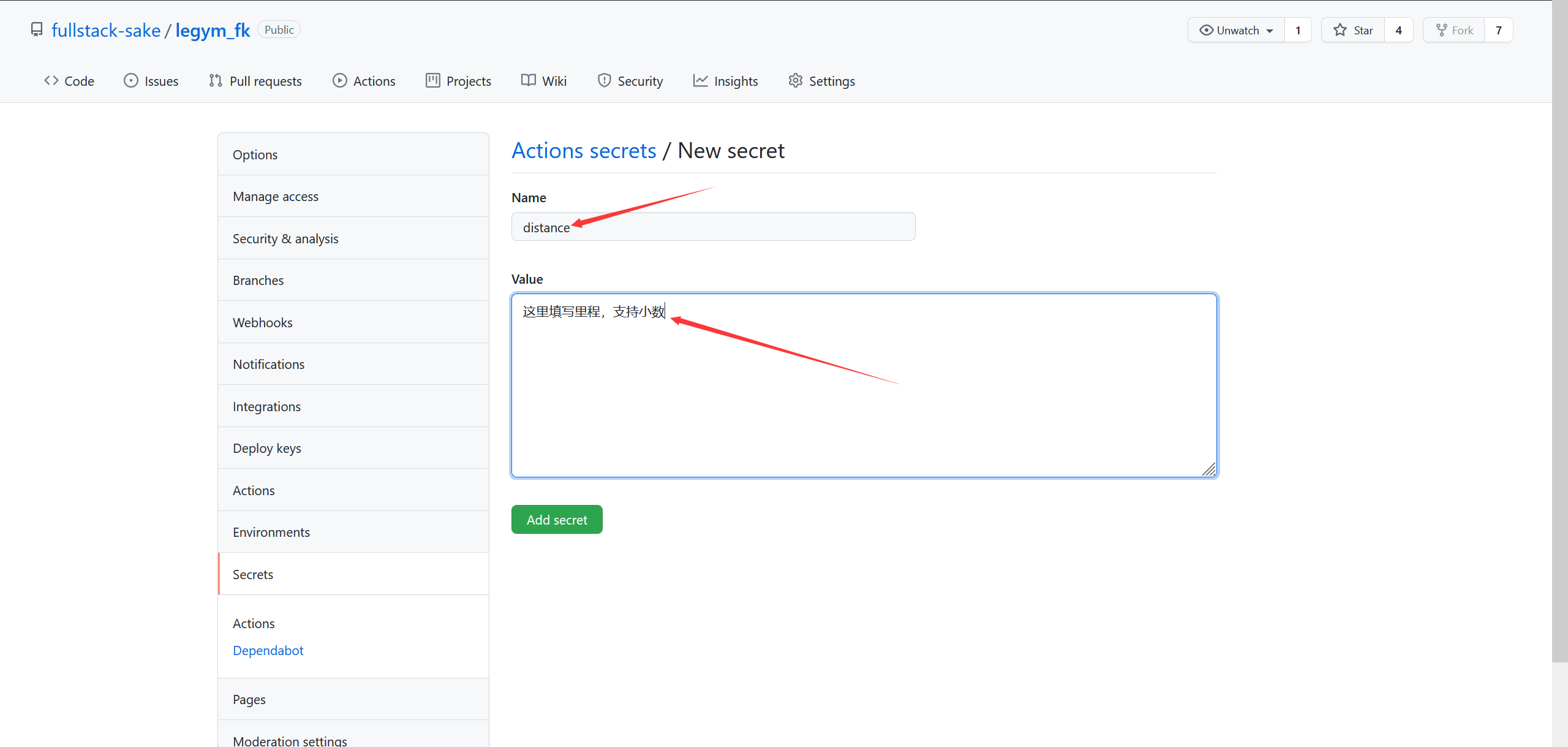
Task: Click the Actions play icon
Action: [x=339, y=81]
